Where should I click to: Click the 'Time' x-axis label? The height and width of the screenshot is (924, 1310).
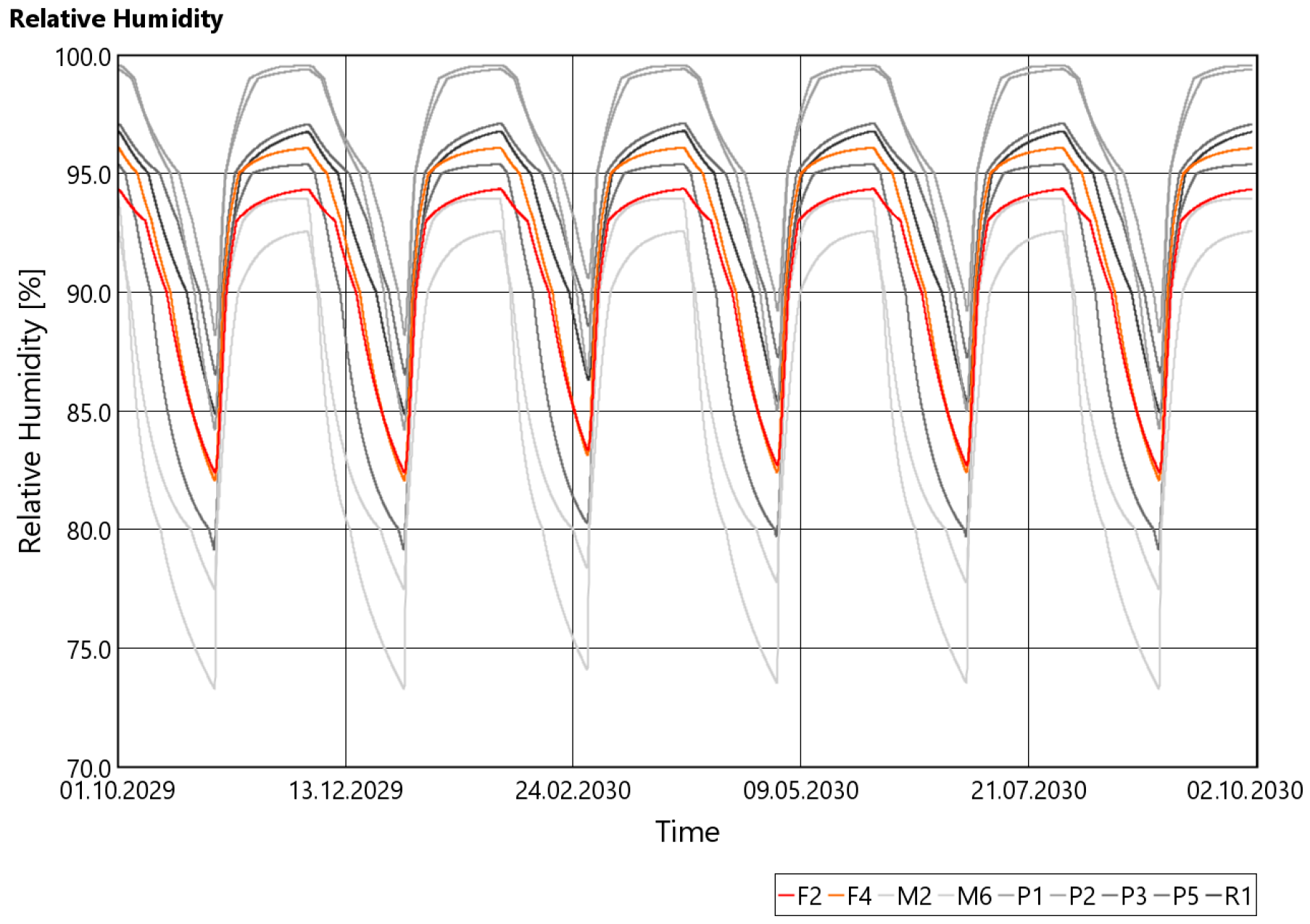tap(687, 832)
